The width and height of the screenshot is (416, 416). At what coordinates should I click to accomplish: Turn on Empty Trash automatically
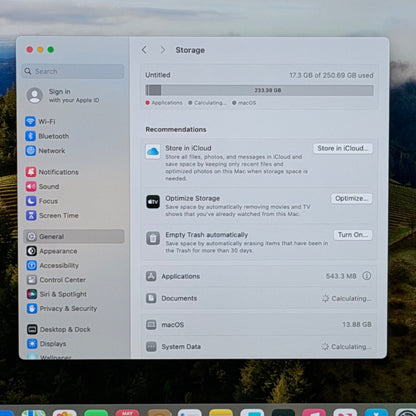point(353,235)
